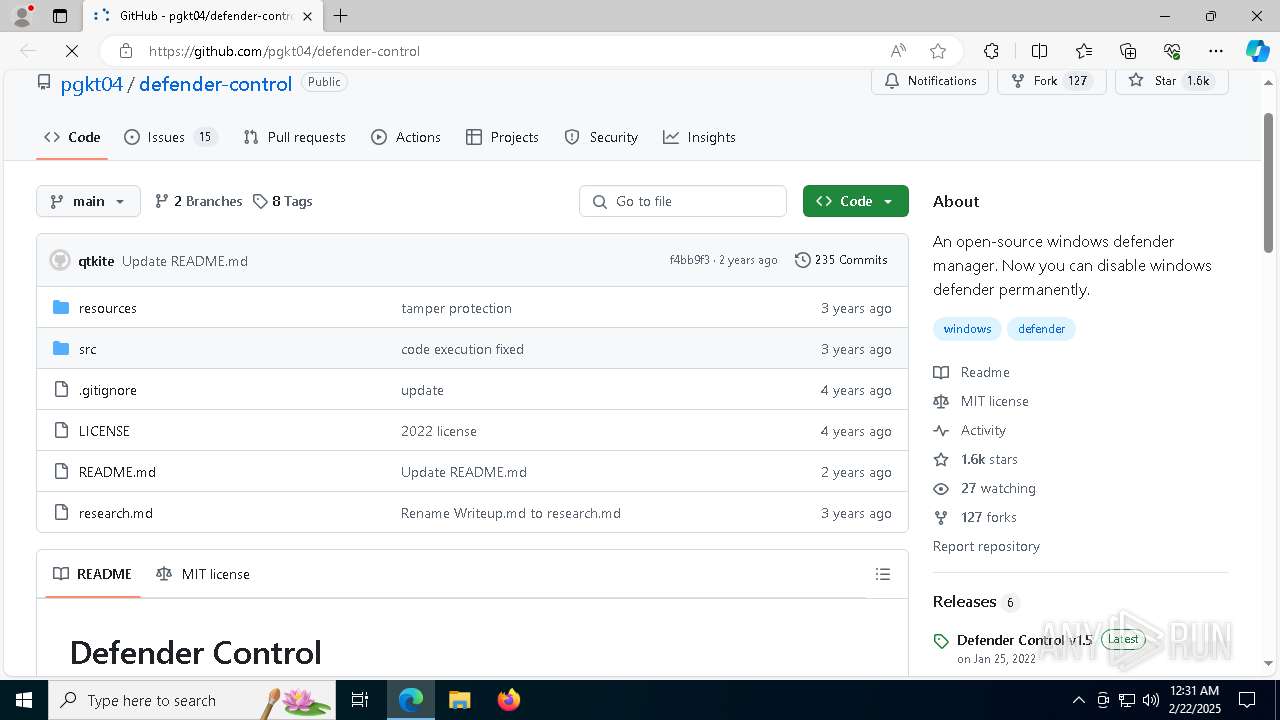Viewport: 1280px width, 720px height.
Task: View the 8 Tags link
Action: click(282, 201)
